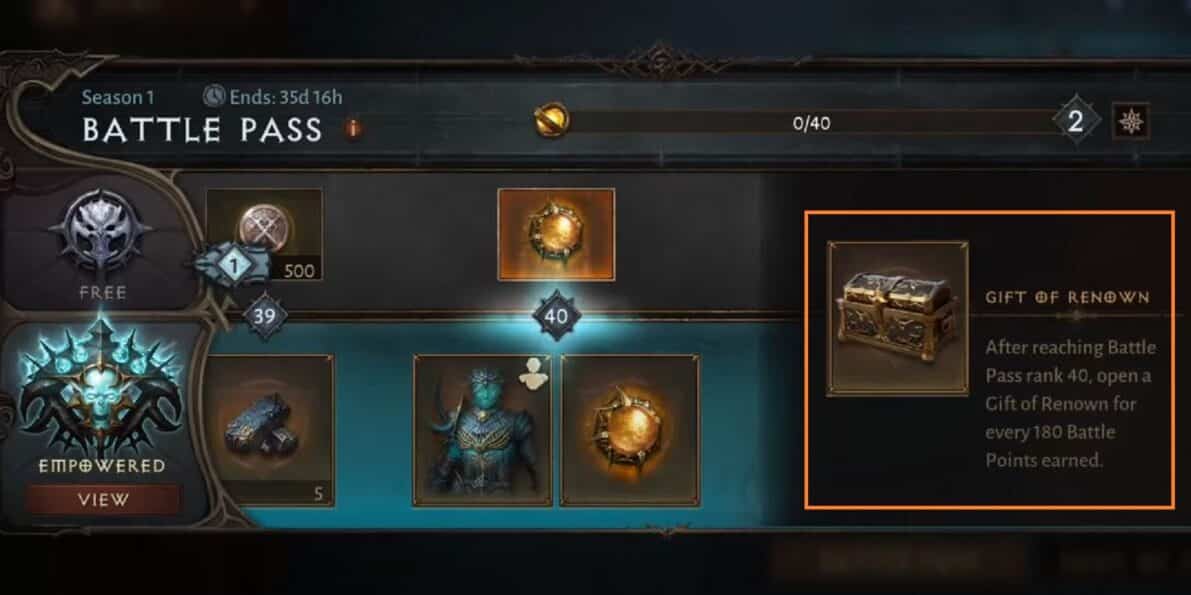The image size is (1191, 595).
Task: Click the orange info icon beside Battle Pass
Action: (352, 128)
